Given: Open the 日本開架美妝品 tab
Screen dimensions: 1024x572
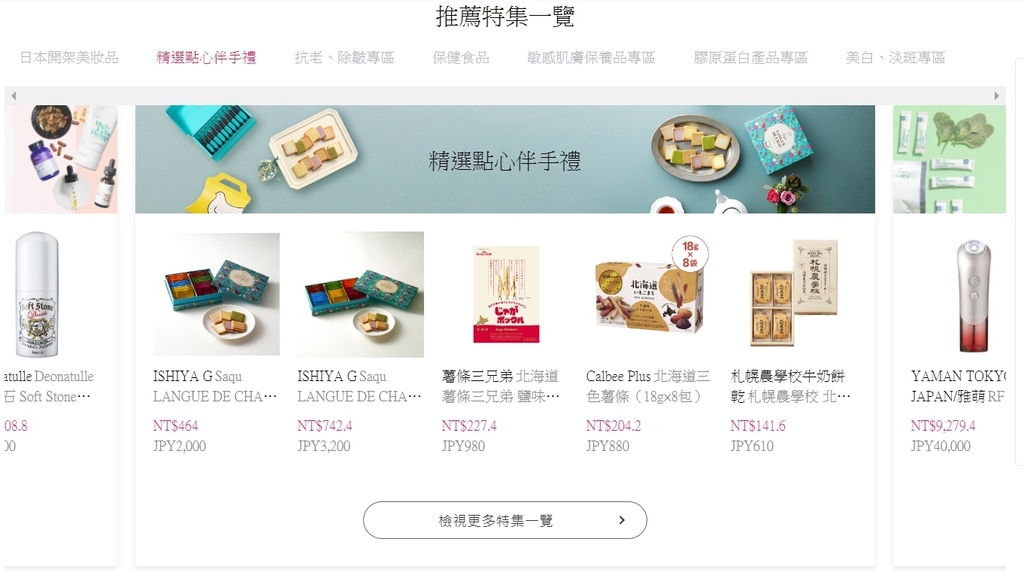Looking at the screenshot, I should tap(69, 57).
